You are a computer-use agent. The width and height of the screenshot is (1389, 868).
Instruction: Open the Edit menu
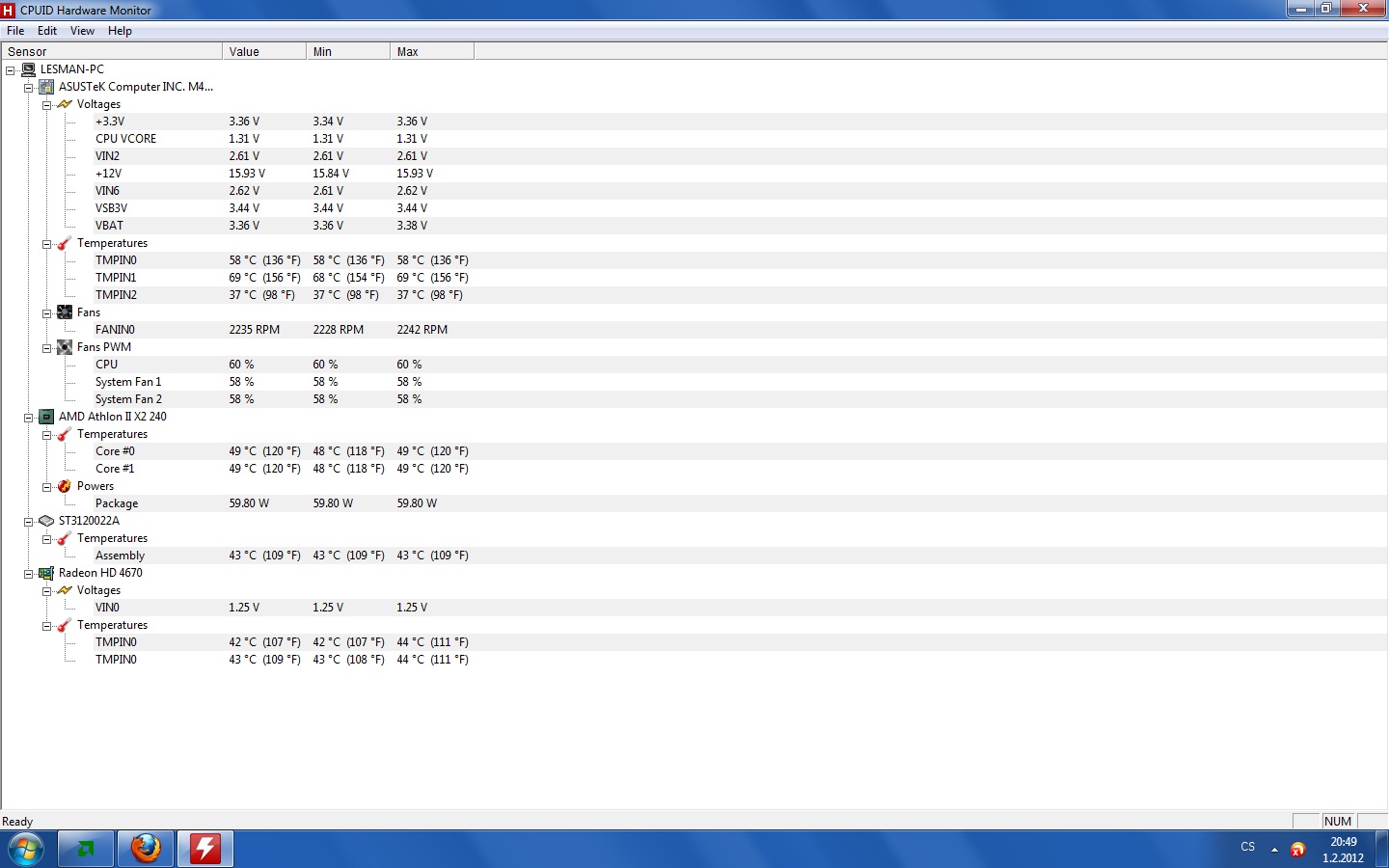[x=47, y=31]
